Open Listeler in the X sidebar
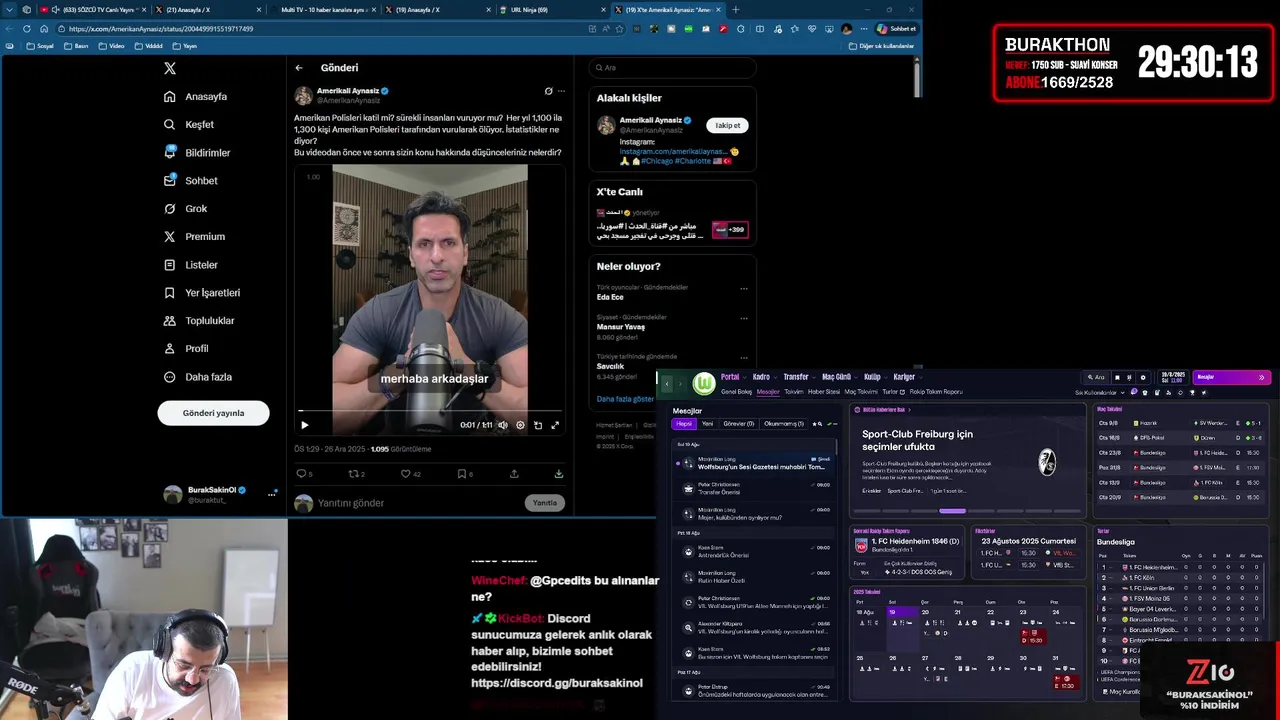Screen dimensions: 1280x720 tap(190, 265)
